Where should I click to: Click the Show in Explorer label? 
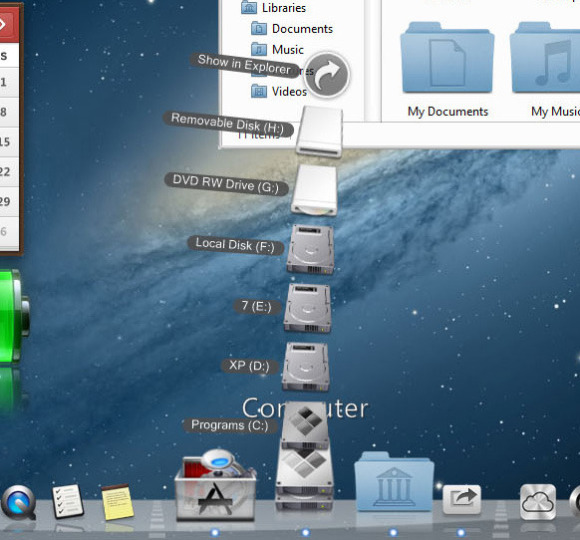pos(244,65)
